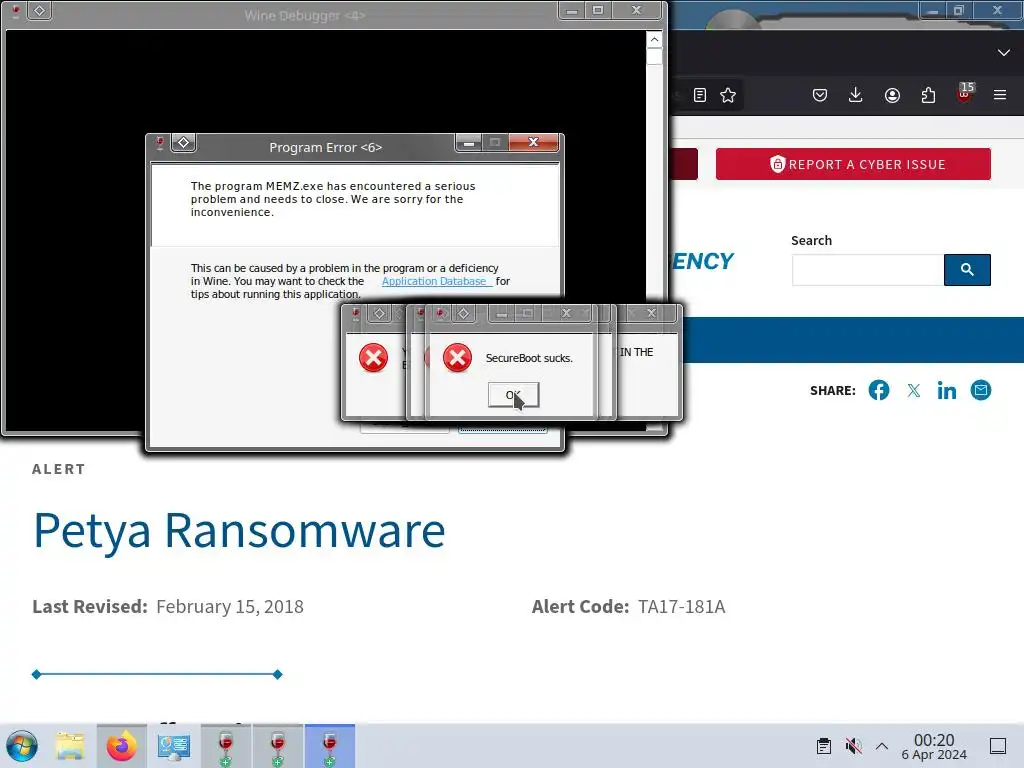
Task: Open Firefox extensions puzzle icon
Action: tap(928, 95)
